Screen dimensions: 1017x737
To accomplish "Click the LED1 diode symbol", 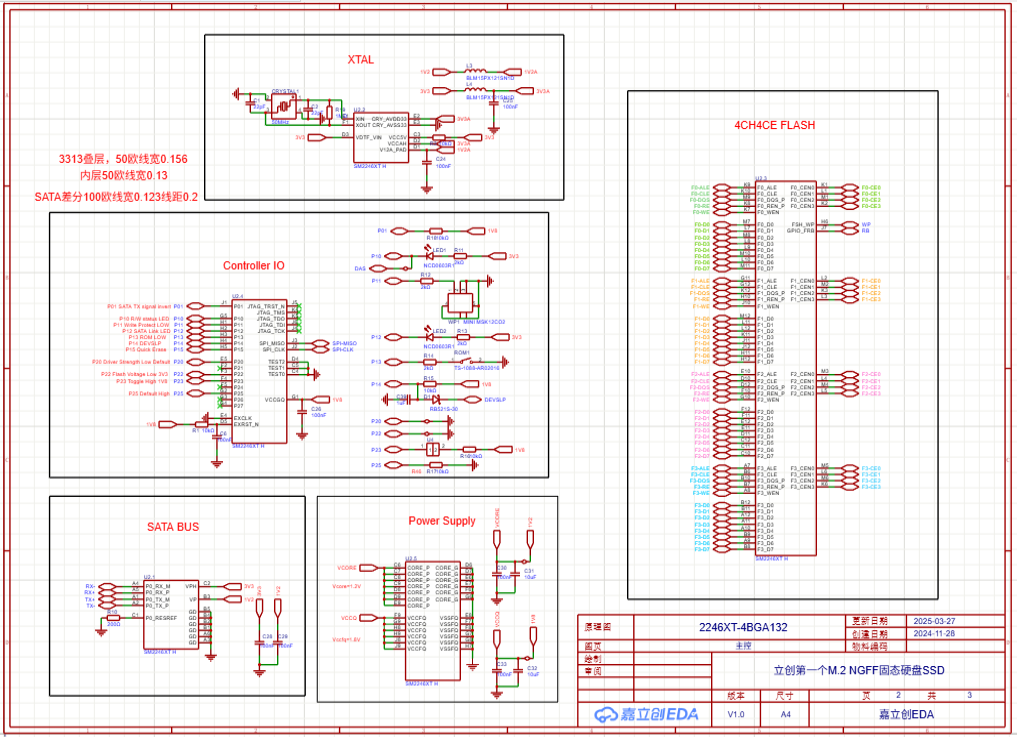I will [x=432, y=256].
